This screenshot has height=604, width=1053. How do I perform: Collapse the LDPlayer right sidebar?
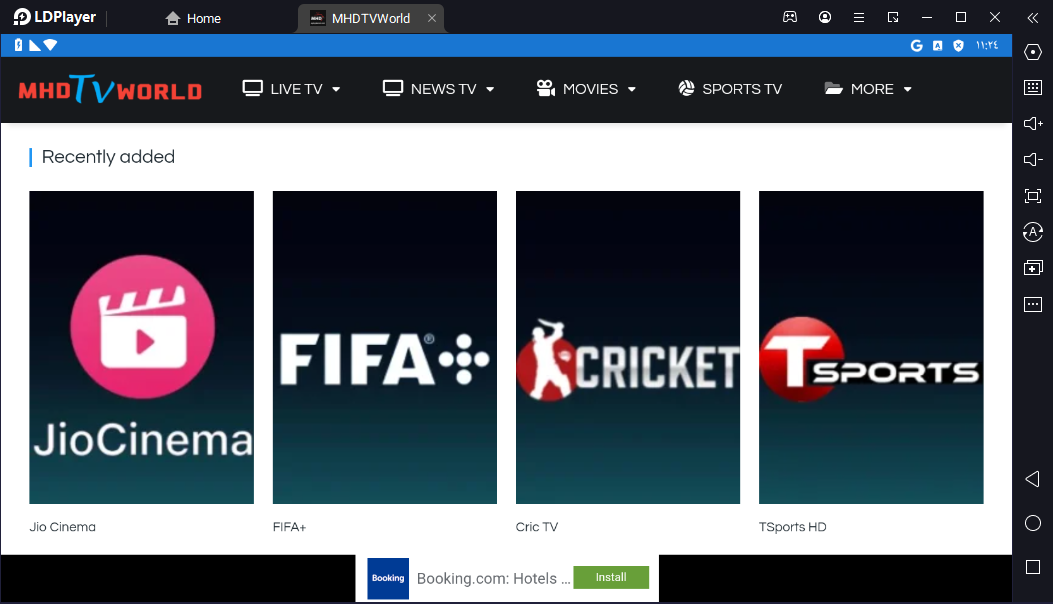tap(1033, 17)
